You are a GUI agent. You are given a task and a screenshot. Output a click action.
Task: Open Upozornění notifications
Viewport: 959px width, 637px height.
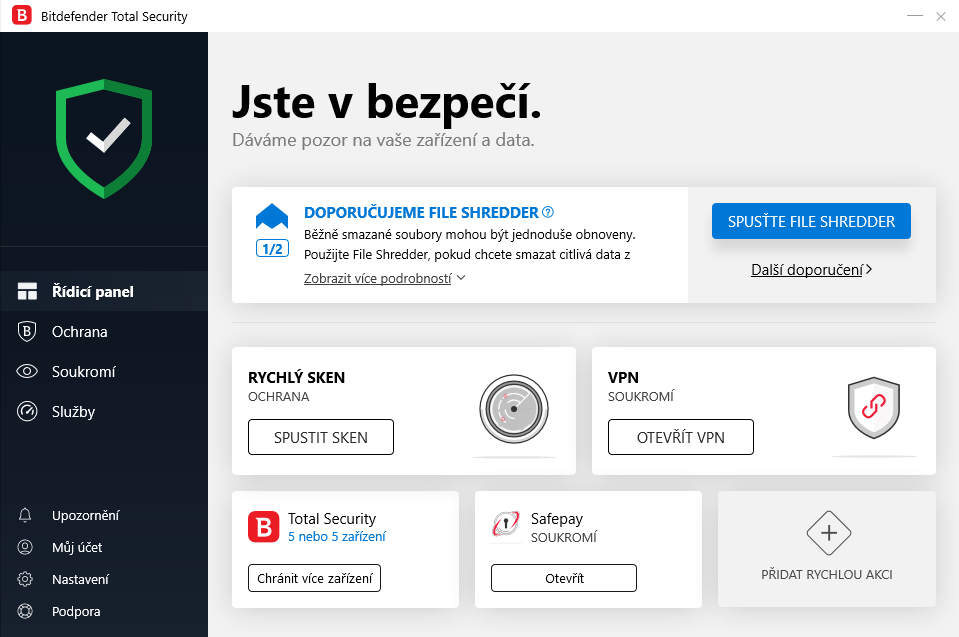(89, 515)
